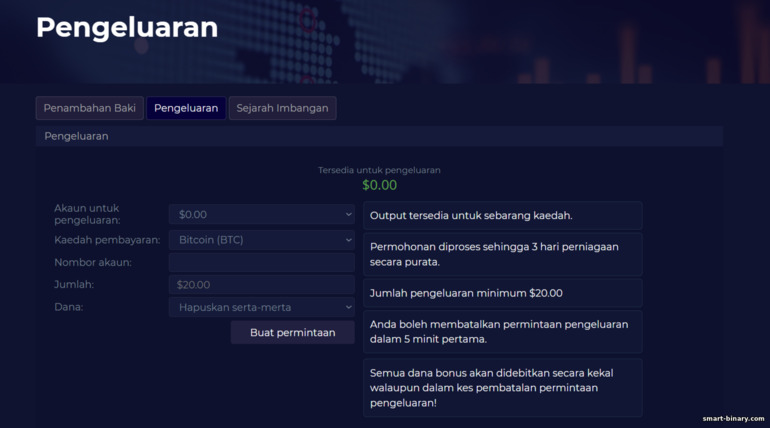Click the green $0.00 available balance
The width and height of the screenshot is (770, 428).
click(380, 185)
